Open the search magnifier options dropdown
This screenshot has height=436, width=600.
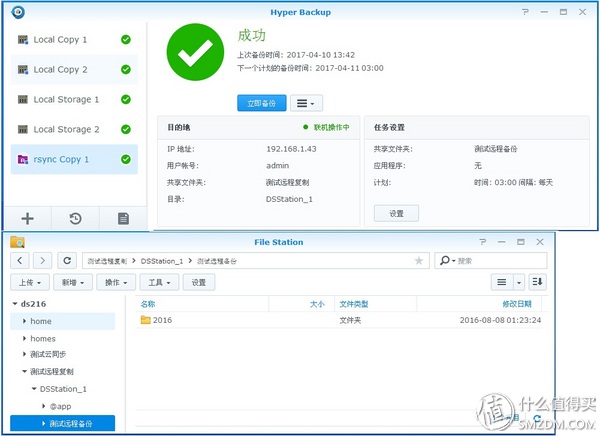447,261
